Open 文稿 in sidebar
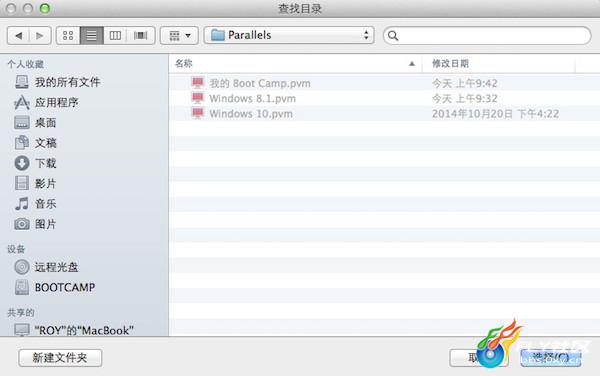This screenshot has width=600, height=376. click(x=46, y=143)
